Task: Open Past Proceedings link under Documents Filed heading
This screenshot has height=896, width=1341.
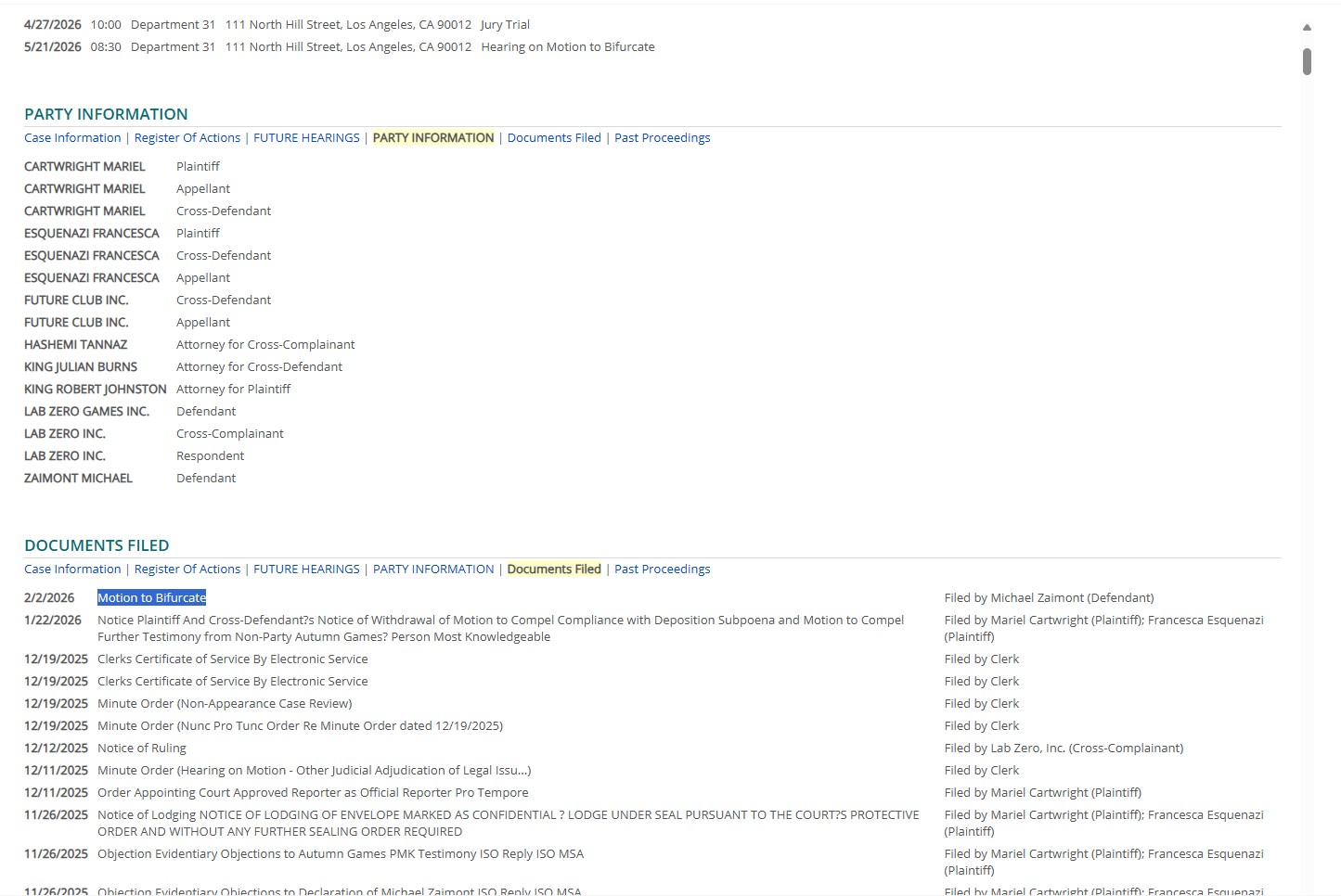Action: coord(663,570)
